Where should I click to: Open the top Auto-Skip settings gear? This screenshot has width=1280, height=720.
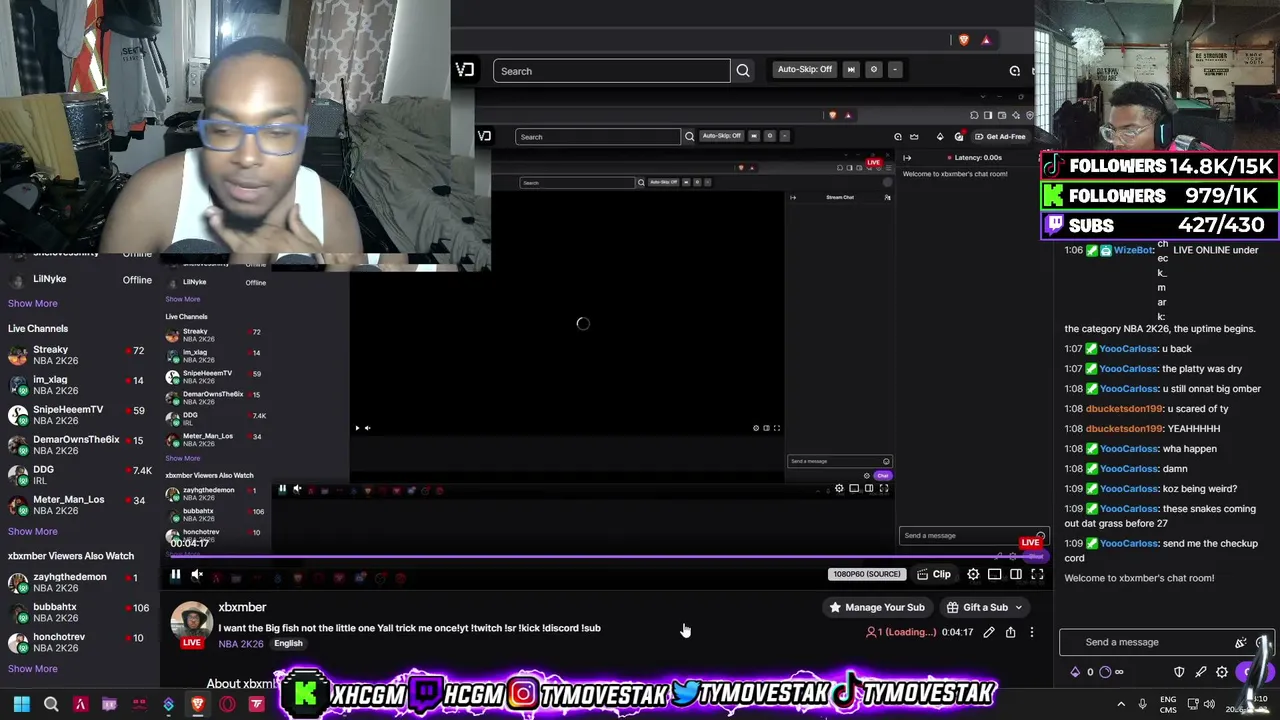point(874,70)
